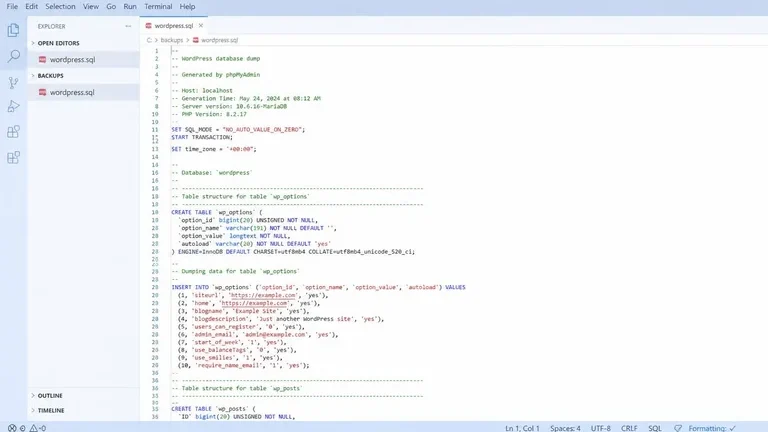This screenshot has height=432, width=768.
Task: Change encoding via UTF-8 indicator
Action: [x=600, y=428]
